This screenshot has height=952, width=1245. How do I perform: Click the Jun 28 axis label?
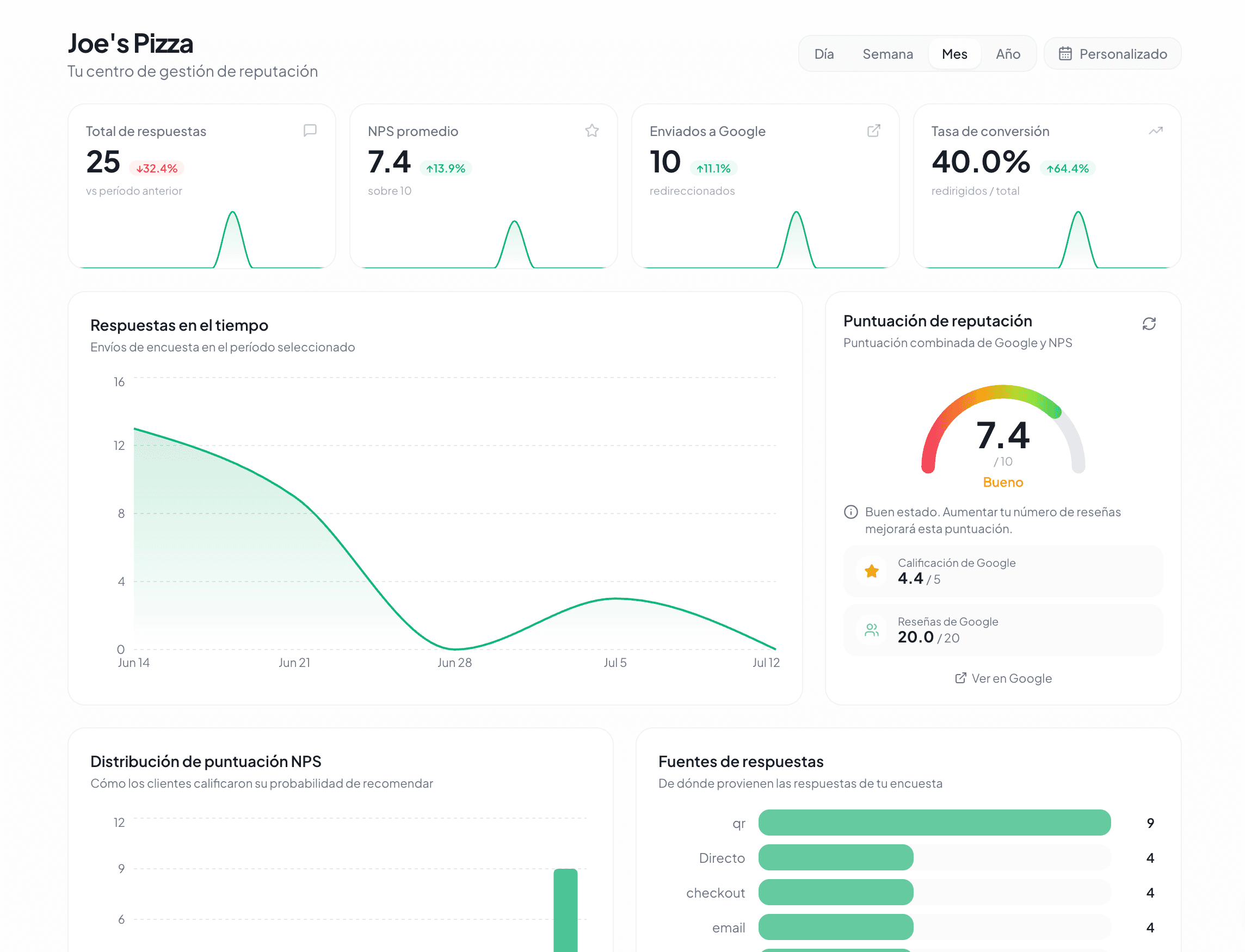pyautogui.click(x=454, y=663)
